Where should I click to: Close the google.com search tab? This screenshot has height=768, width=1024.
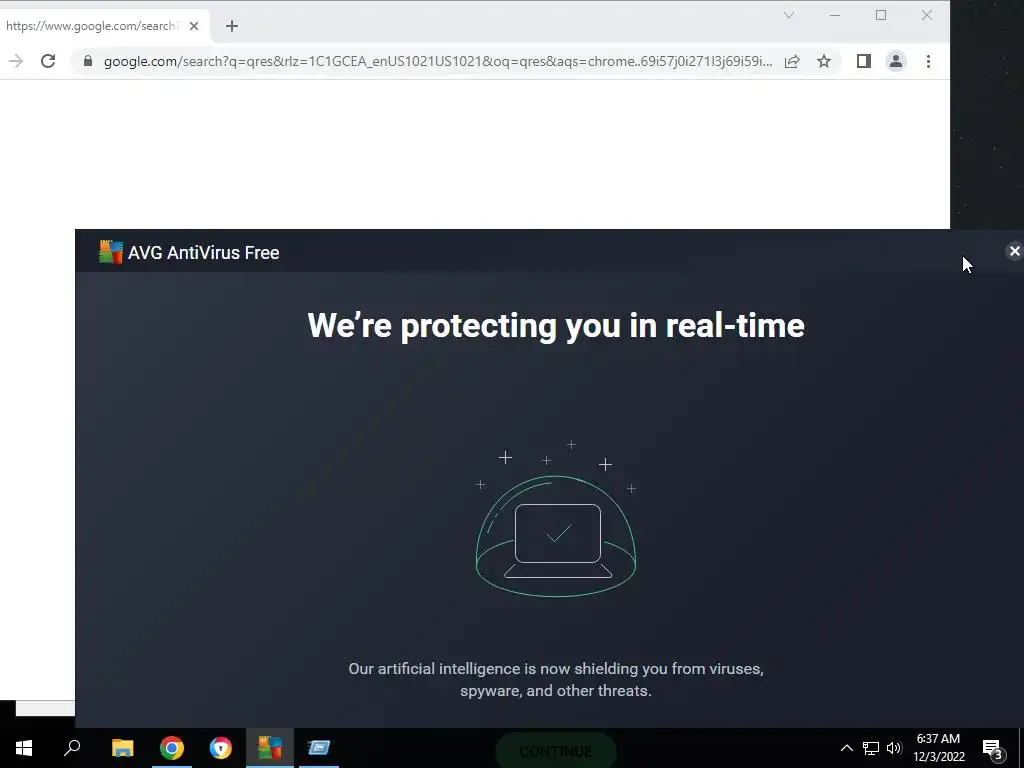(x=194, y=26)
